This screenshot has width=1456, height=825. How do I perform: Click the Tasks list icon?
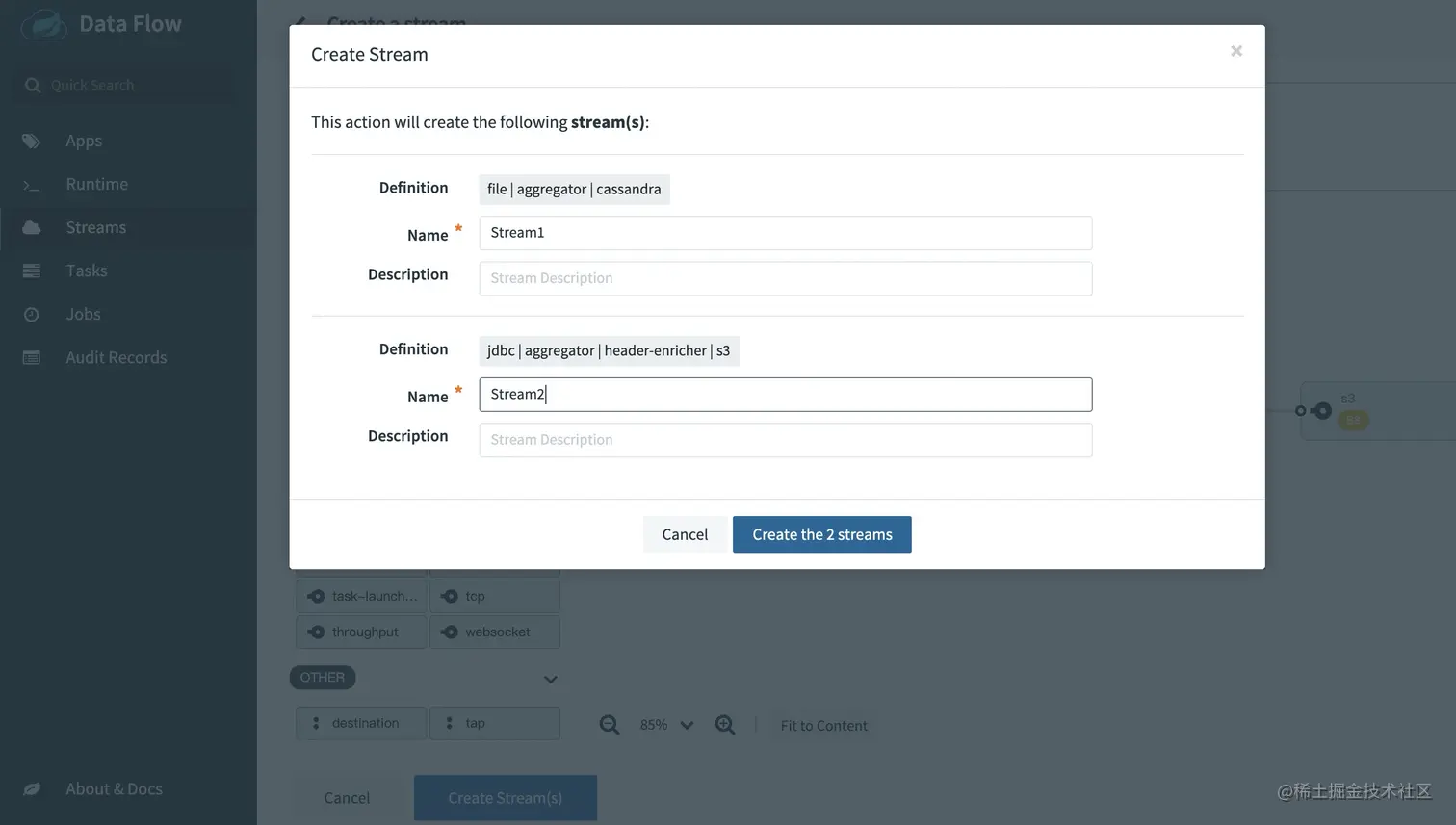(x=32, y=271)
